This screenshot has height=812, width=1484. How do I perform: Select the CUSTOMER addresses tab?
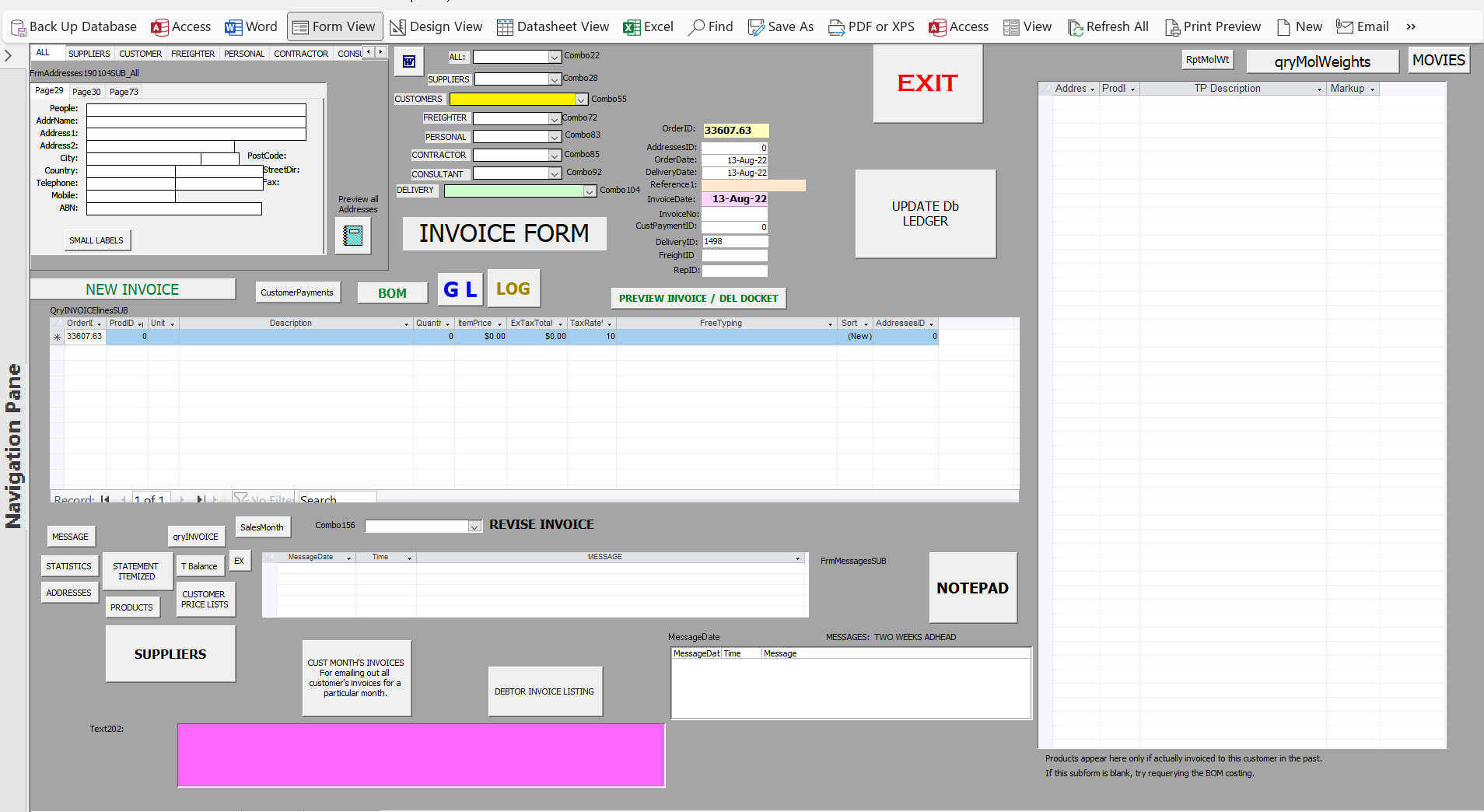tap(141, 54)
